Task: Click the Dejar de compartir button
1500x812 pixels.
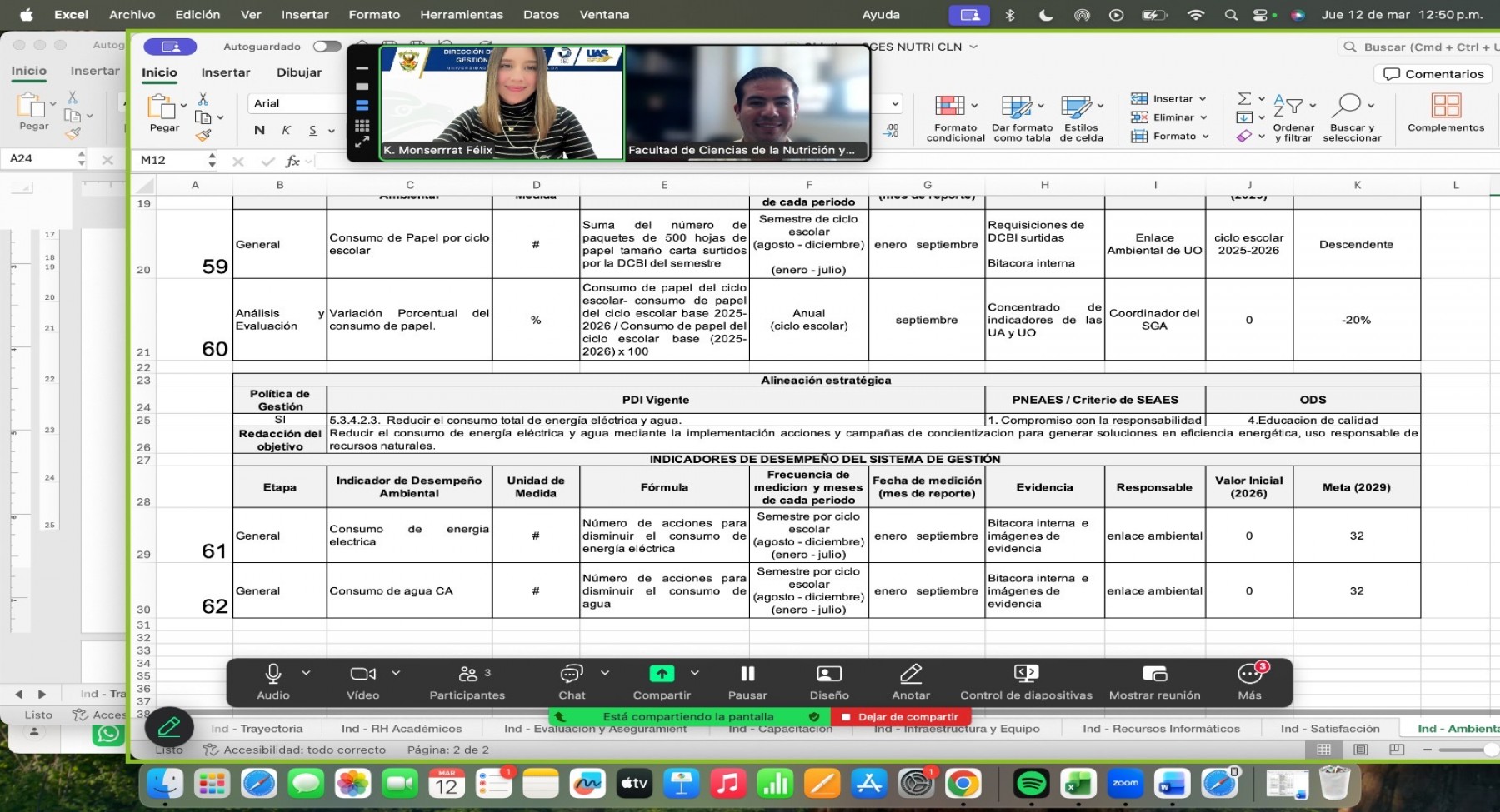Action: pos(900,716)
